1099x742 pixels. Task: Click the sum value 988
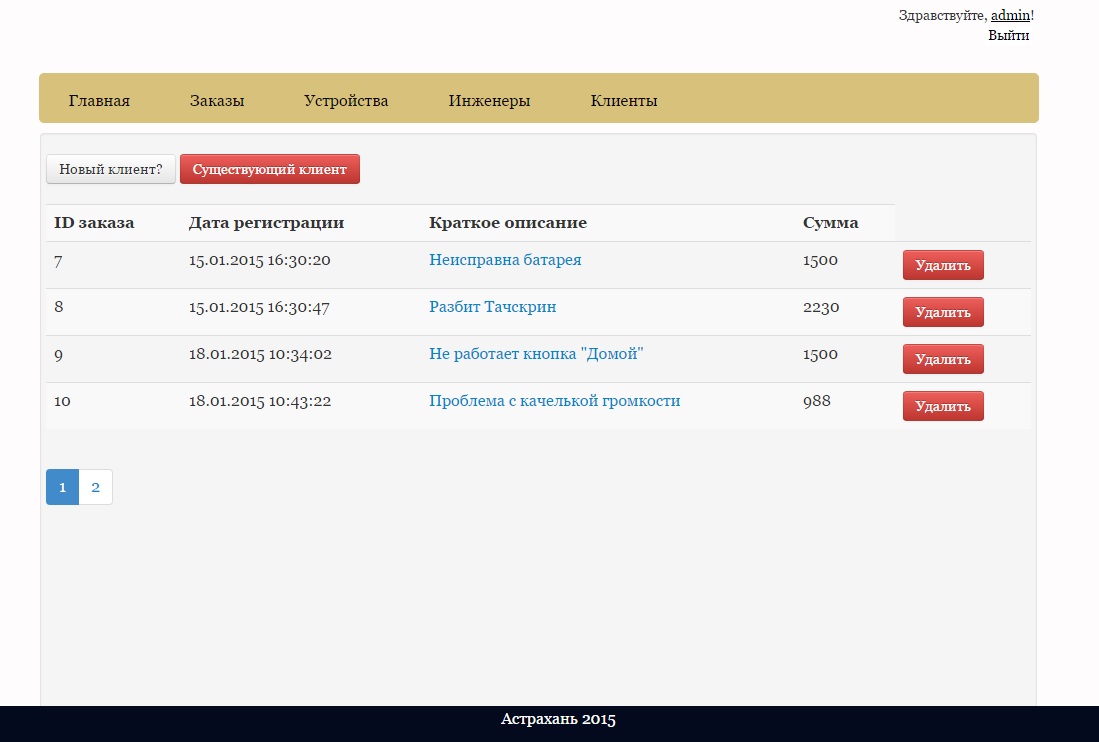(817, 401)
